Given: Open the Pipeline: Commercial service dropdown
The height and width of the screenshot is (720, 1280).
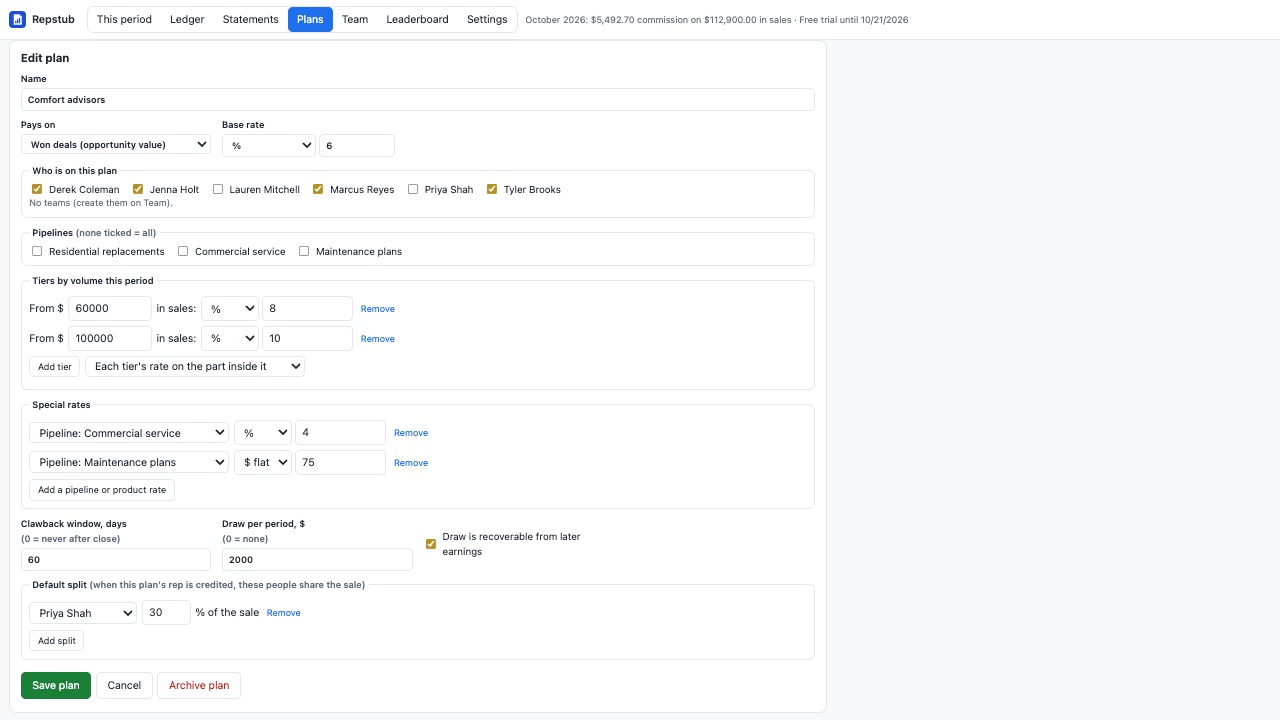Looking at the screenshot, I should point(129,433).
